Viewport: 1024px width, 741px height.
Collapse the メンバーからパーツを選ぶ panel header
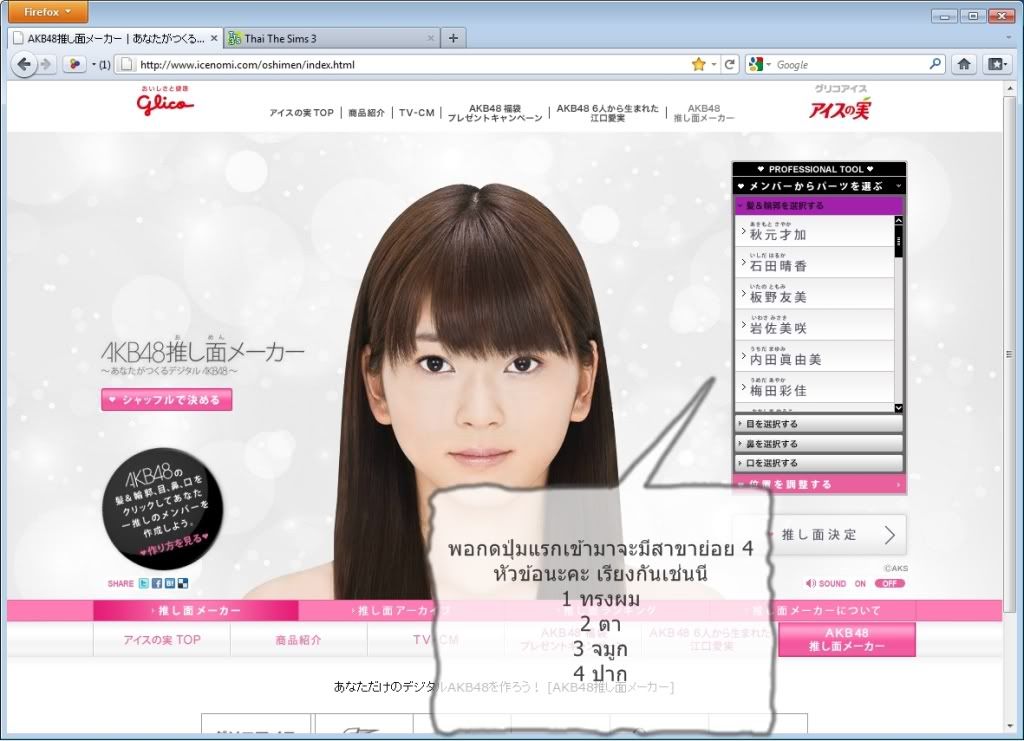[x=819, y=186]
